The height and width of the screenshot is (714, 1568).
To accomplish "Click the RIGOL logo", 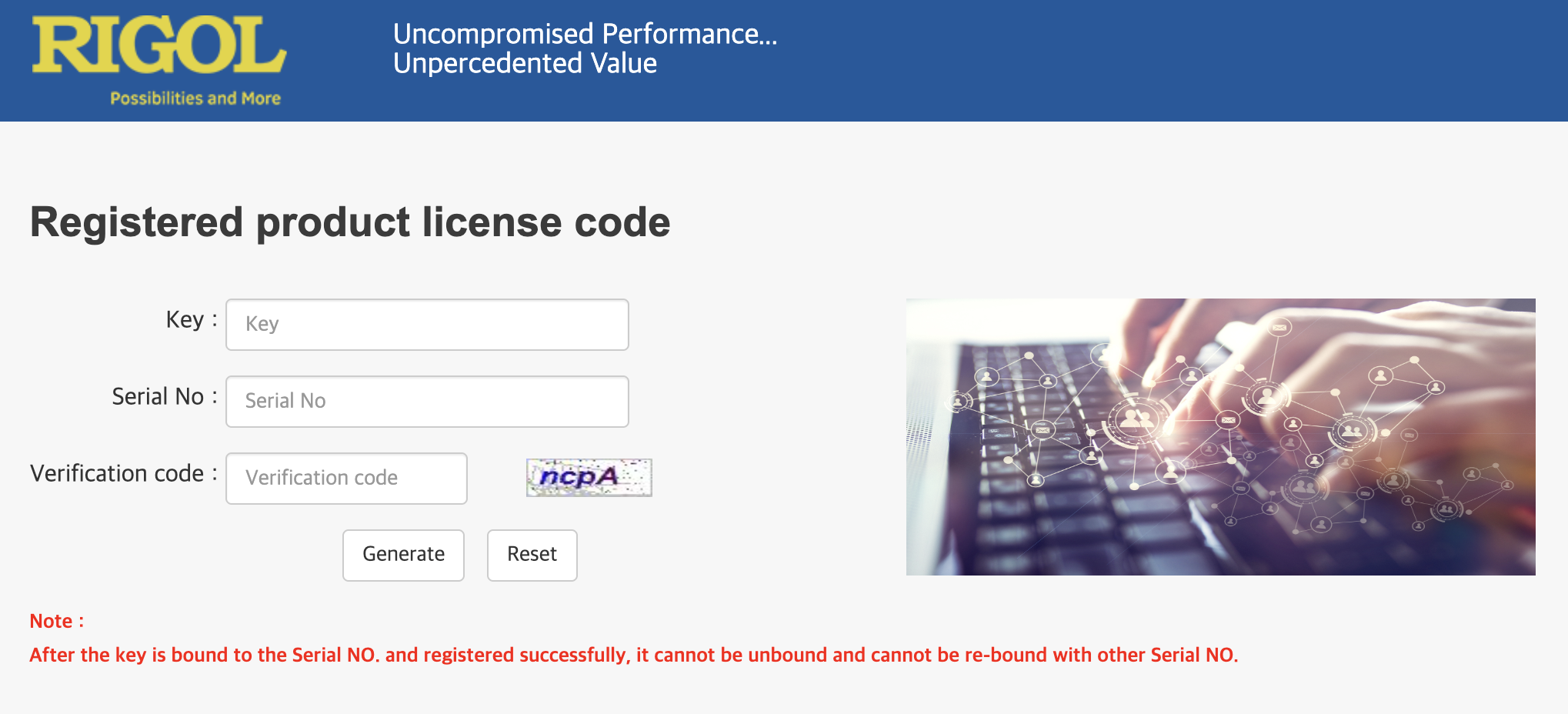I will coord(158,46).
